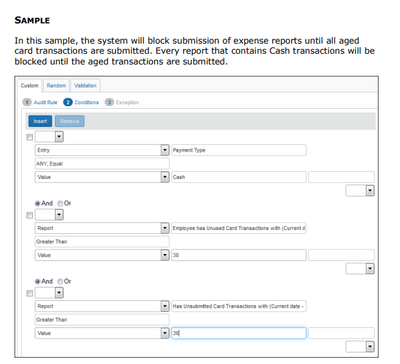Go to step 2 Conditions
Screen dimensions: 400x364
[x=81, y=102]
